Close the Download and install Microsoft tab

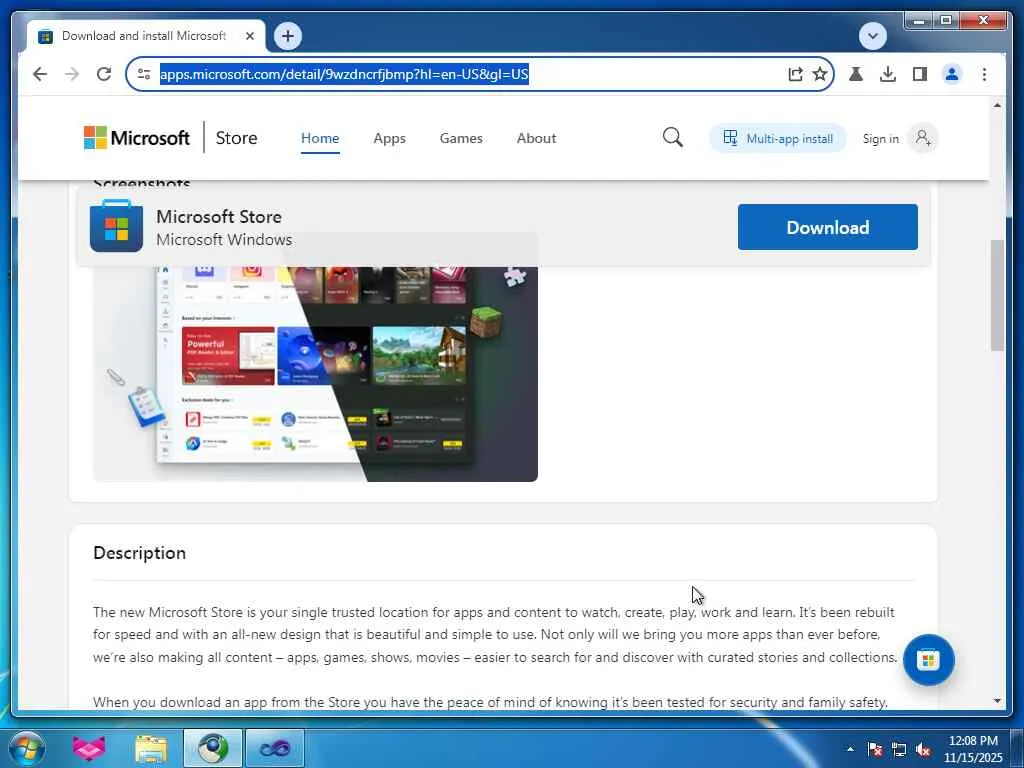coord(249,36)
